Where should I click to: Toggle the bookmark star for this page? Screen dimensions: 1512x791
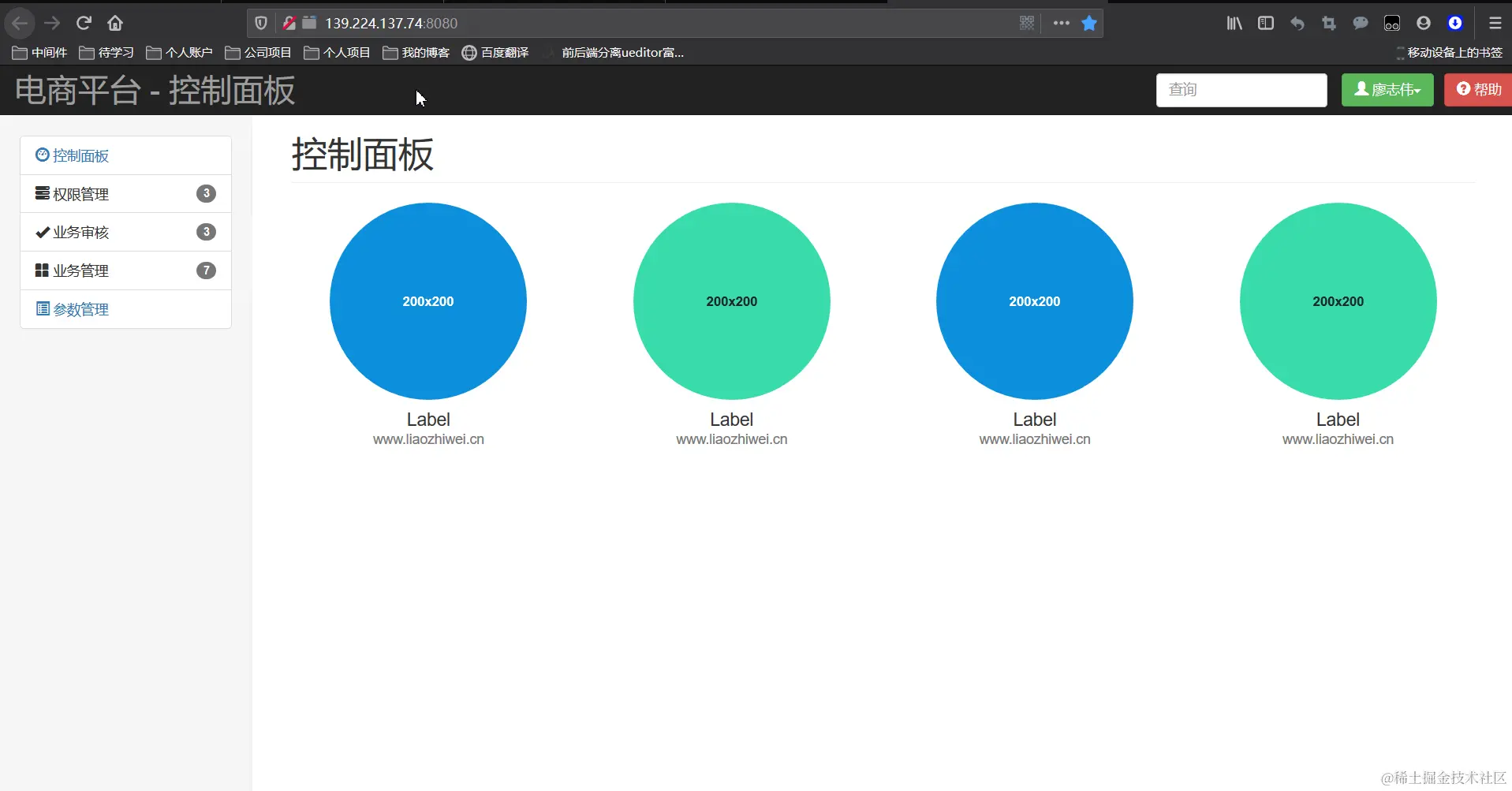point(1089,24)
